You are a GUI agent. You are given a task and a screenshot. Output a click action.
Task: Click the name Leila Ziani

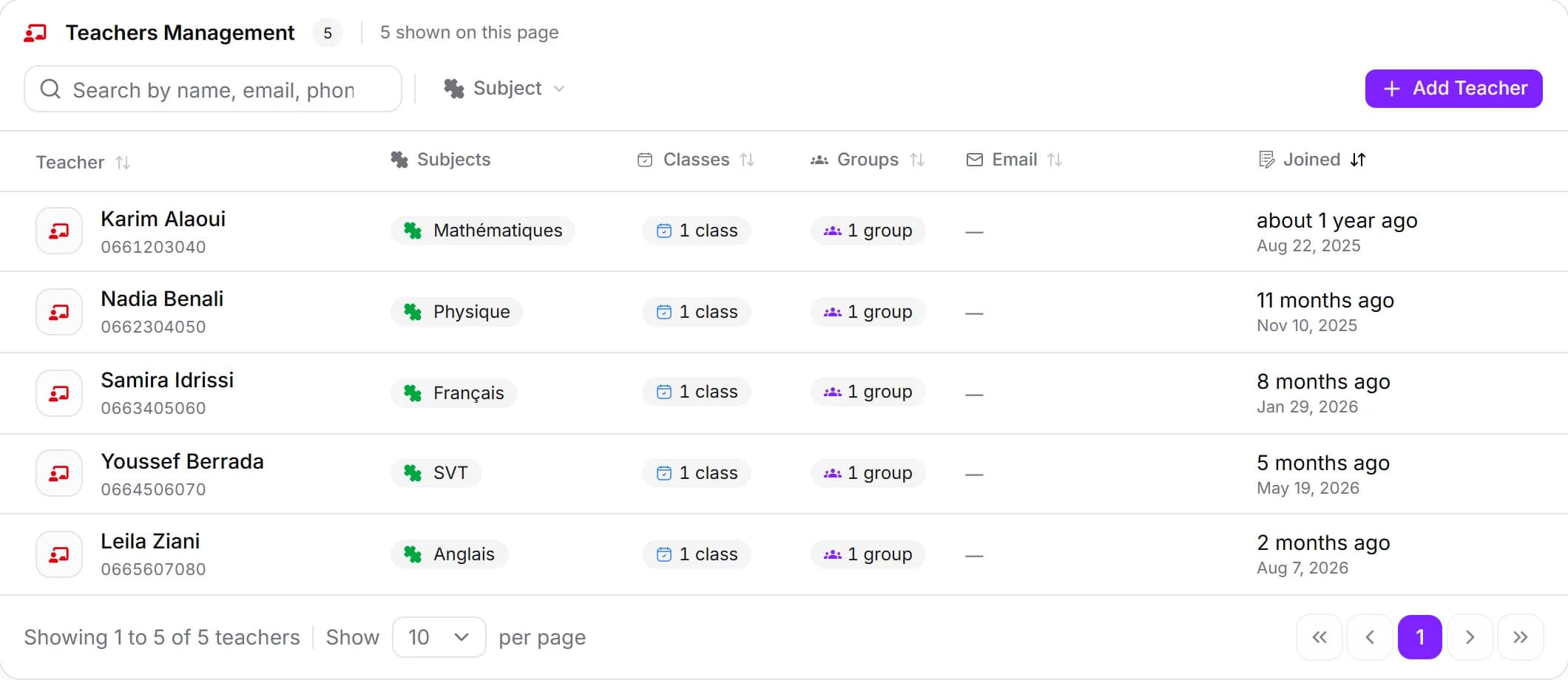coord(150,541)
